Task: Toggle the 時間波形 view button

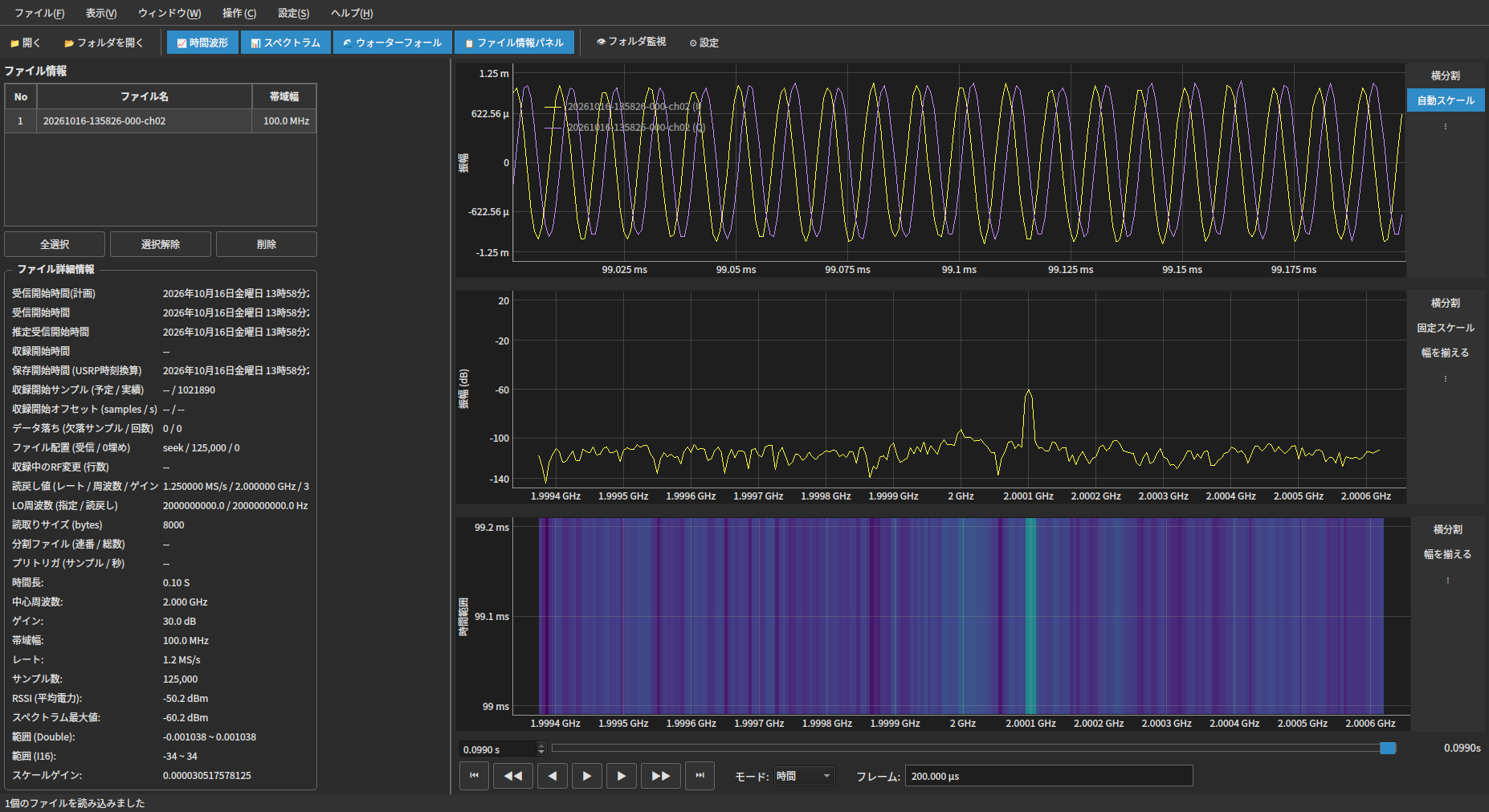Action: 203,43
